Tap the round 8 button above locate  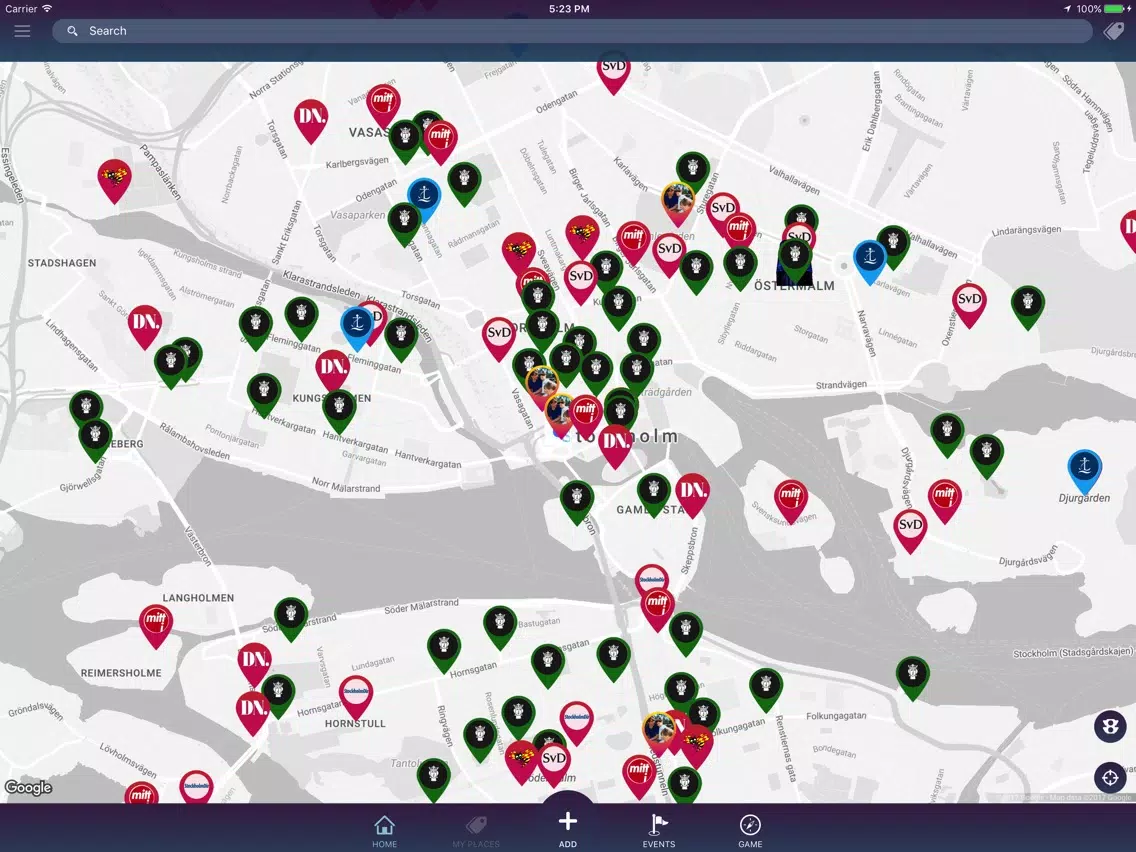click(x=1110, y=727)
